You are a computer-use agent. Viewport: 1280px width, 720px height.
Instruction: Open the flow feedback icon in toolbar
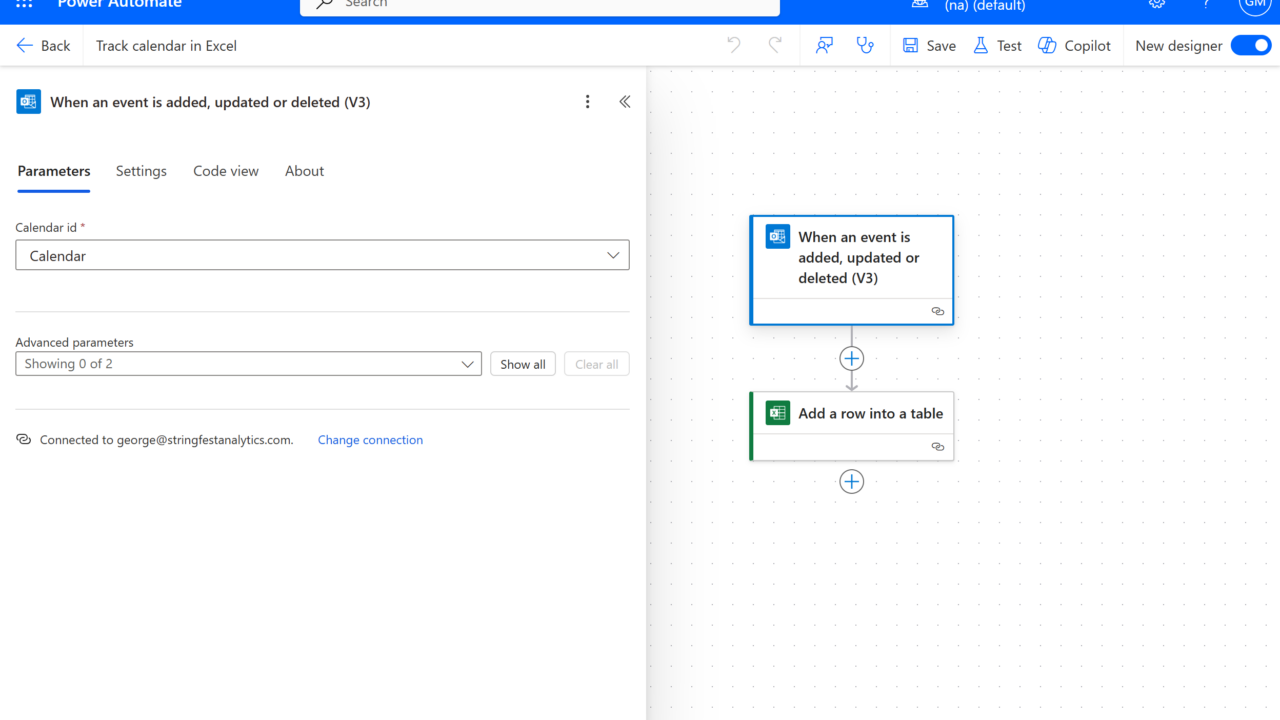tap(824, 45)
